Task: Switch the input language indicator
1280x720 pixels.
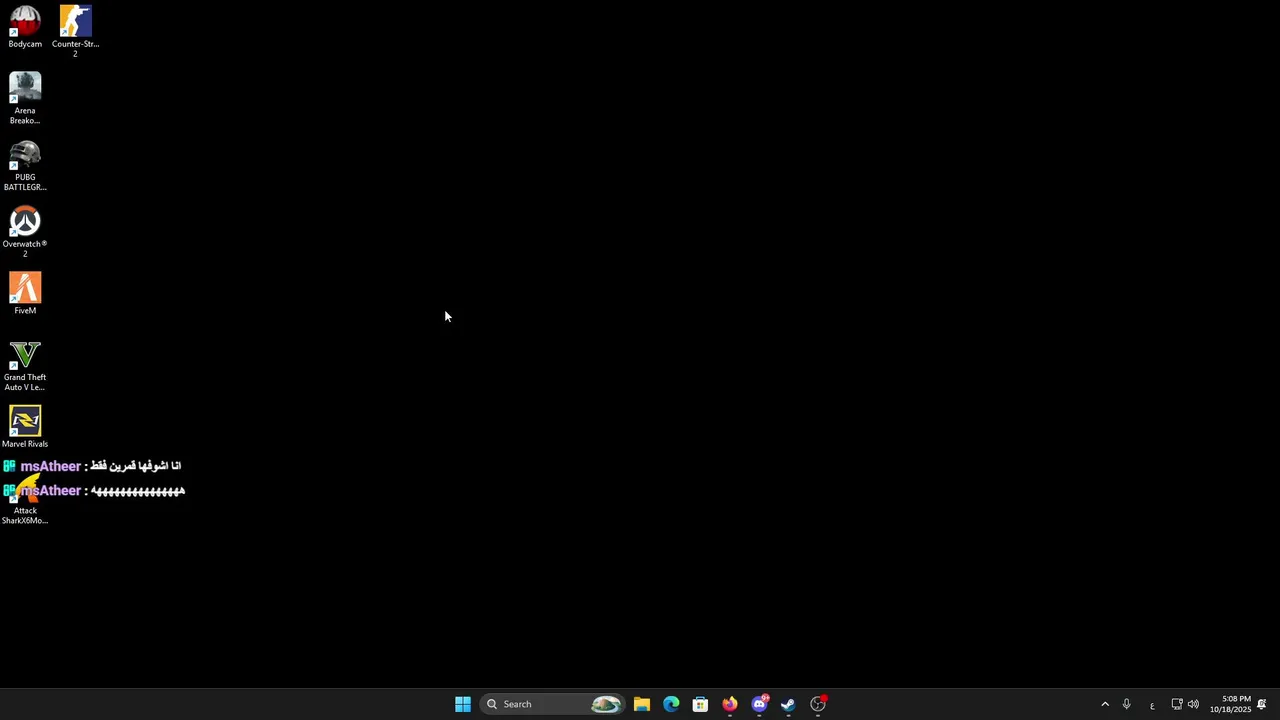Action: coord(1152,705)
